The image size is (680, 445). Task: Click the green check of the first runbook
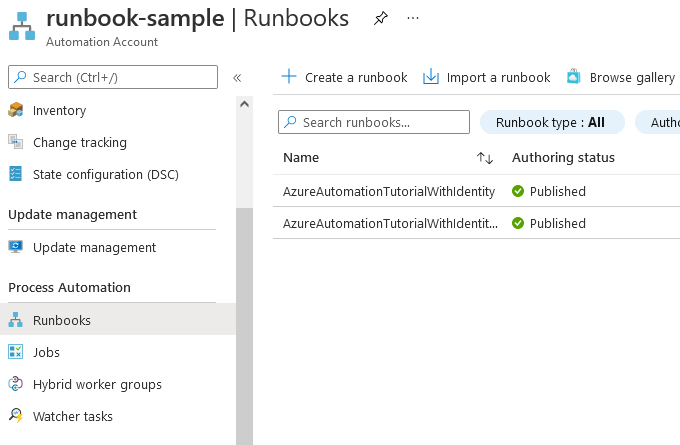(518, 191)
